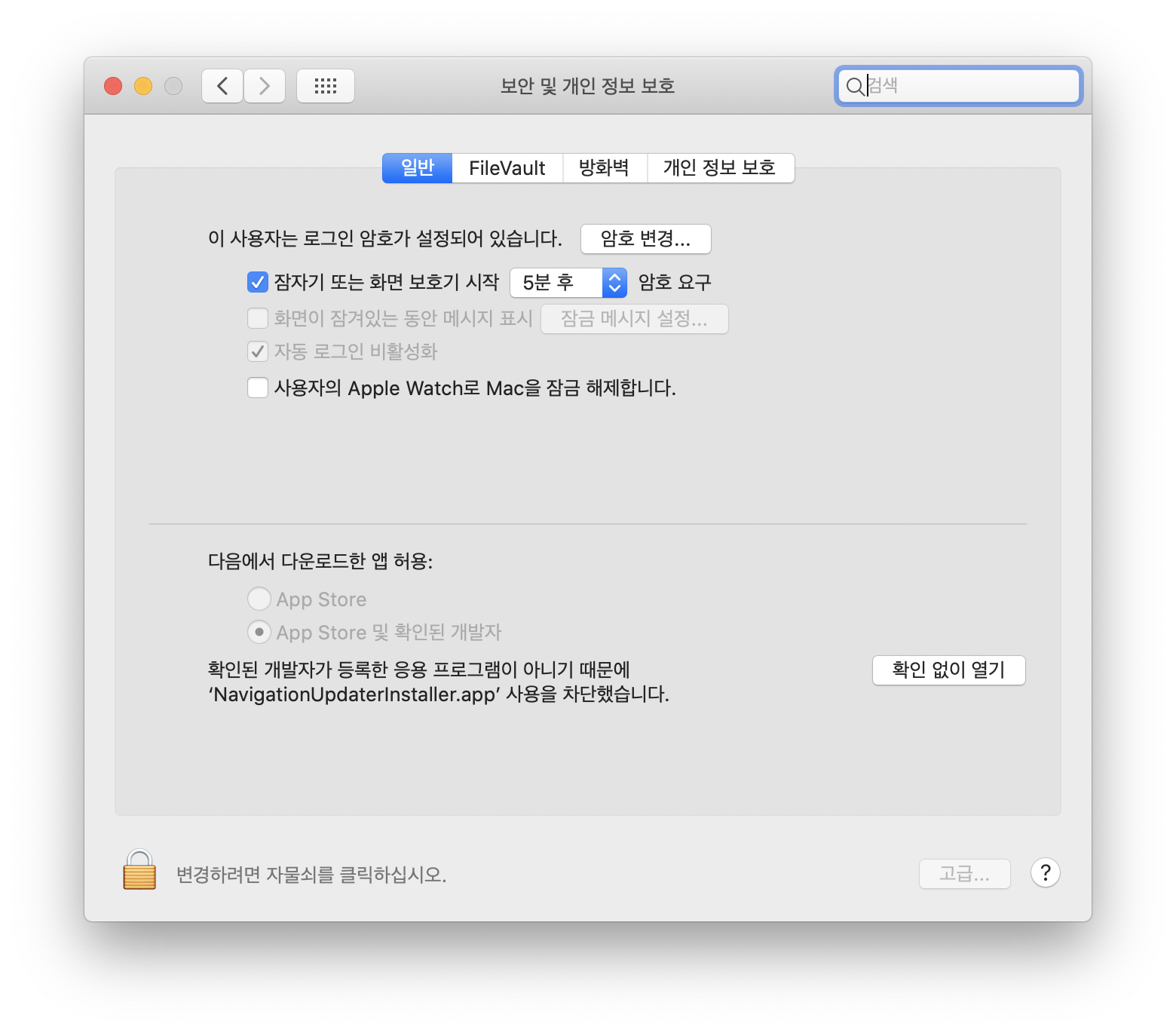Click the magnifying glass search icon
This screenshot has width=1176, height=1033.
coord(854,87)
